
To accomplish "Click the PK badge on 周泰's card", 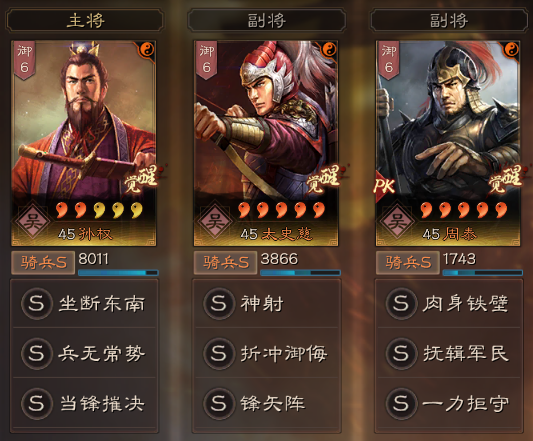I will pyautogui.click(x=384, y=186).
